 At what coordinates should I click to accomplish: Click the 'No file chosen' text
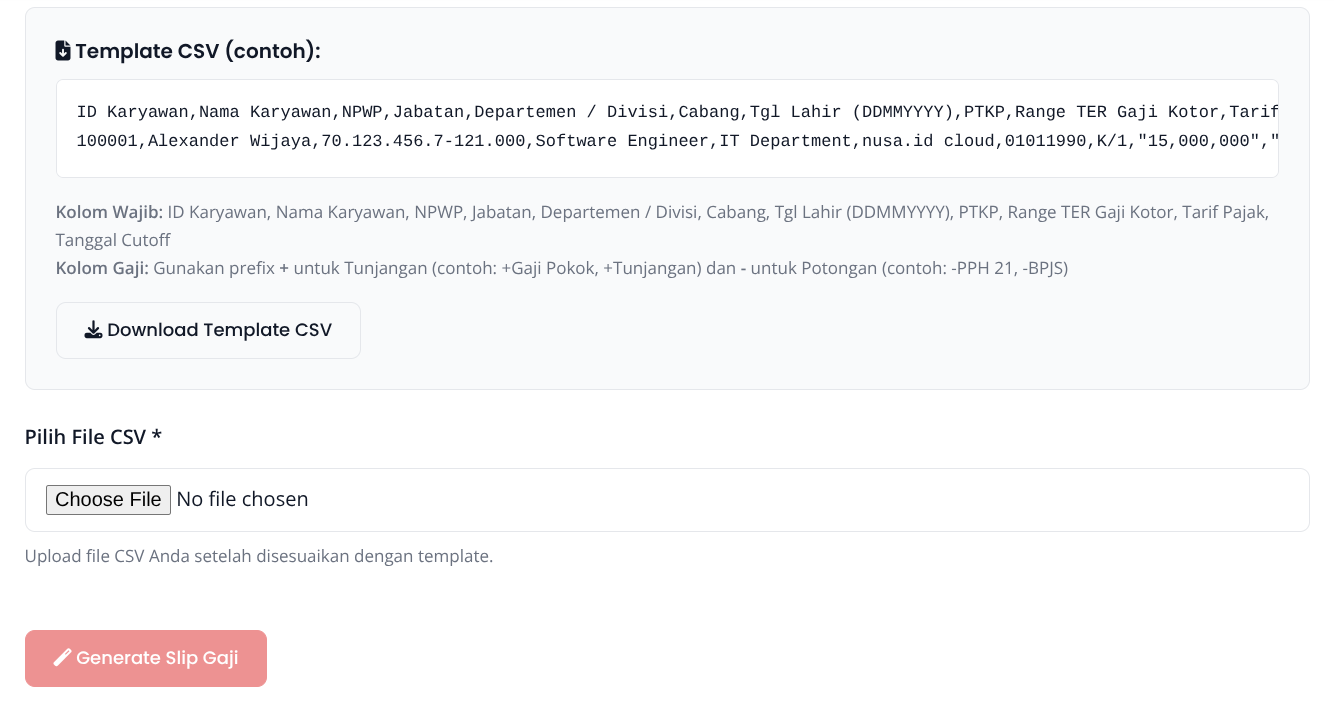tap(242, 499)
